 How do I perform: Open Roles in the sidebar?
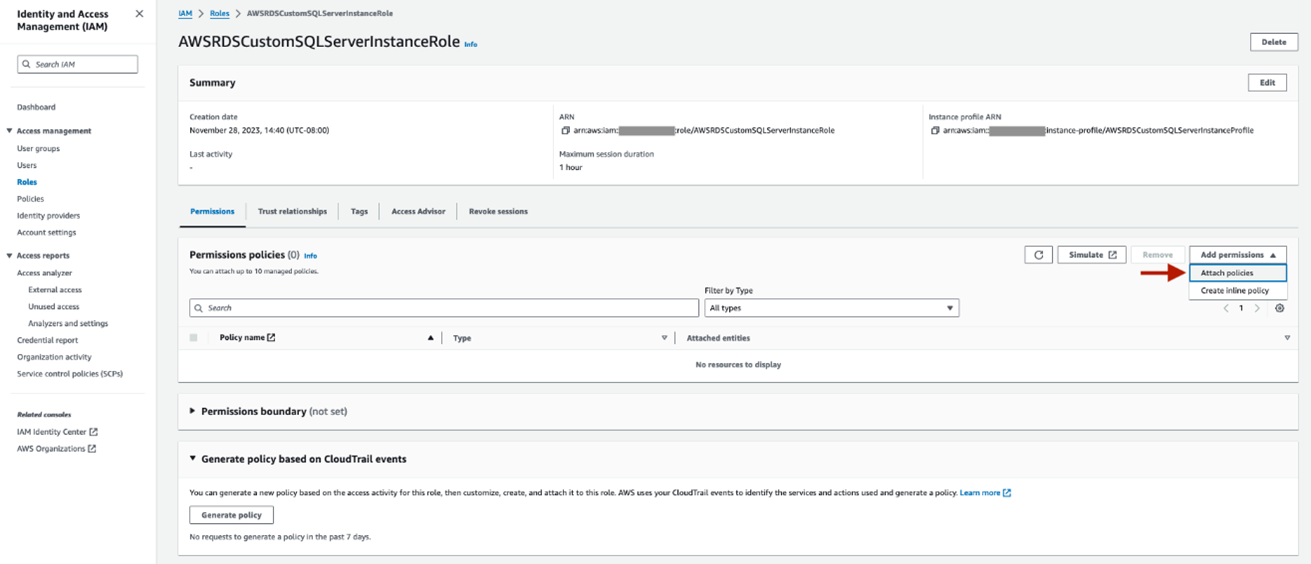[x=27, y=182]
